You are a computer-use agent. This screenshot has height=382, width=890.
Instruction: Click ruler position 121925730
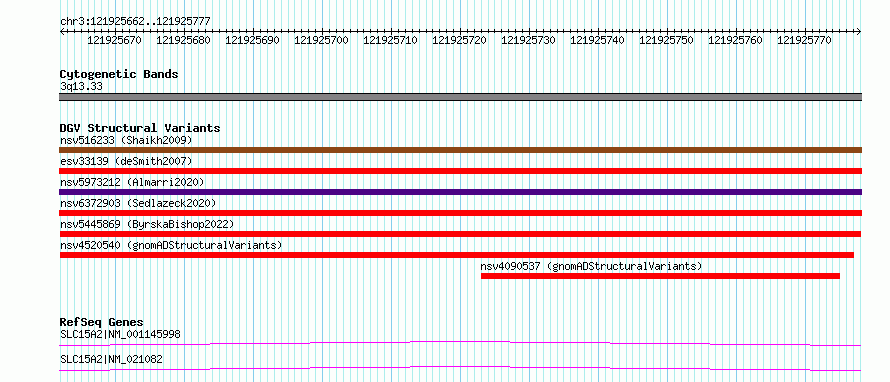(x=528, y=41)
